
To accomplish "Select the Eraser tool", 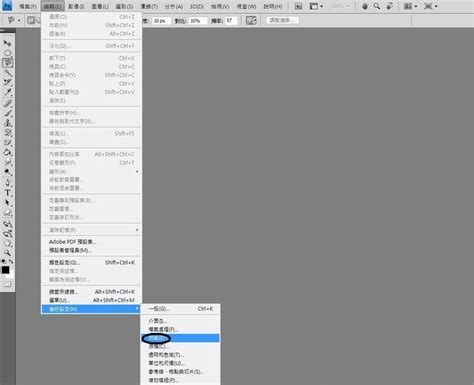I will point(7,143).
